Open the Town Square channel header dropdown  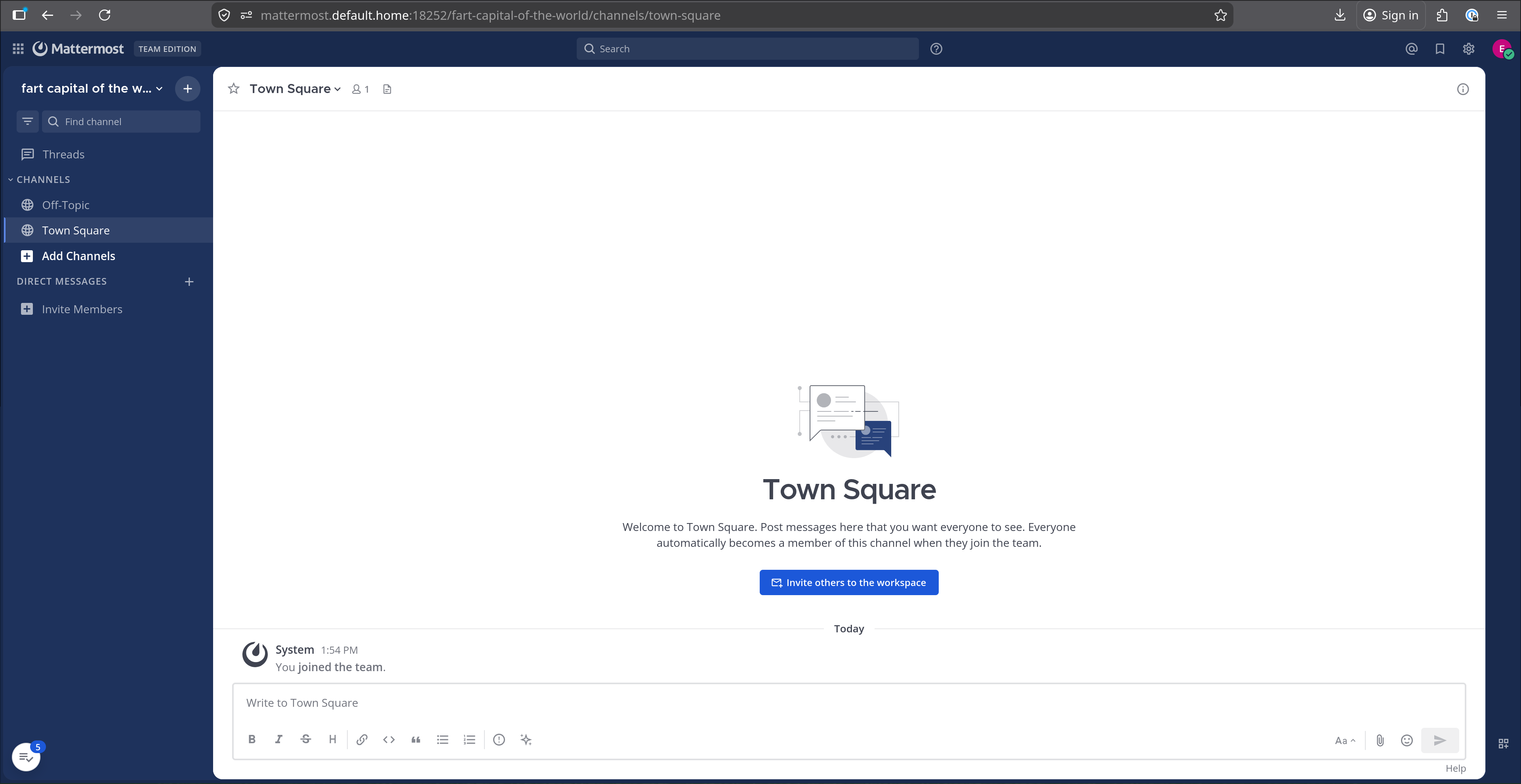point(295,89)
